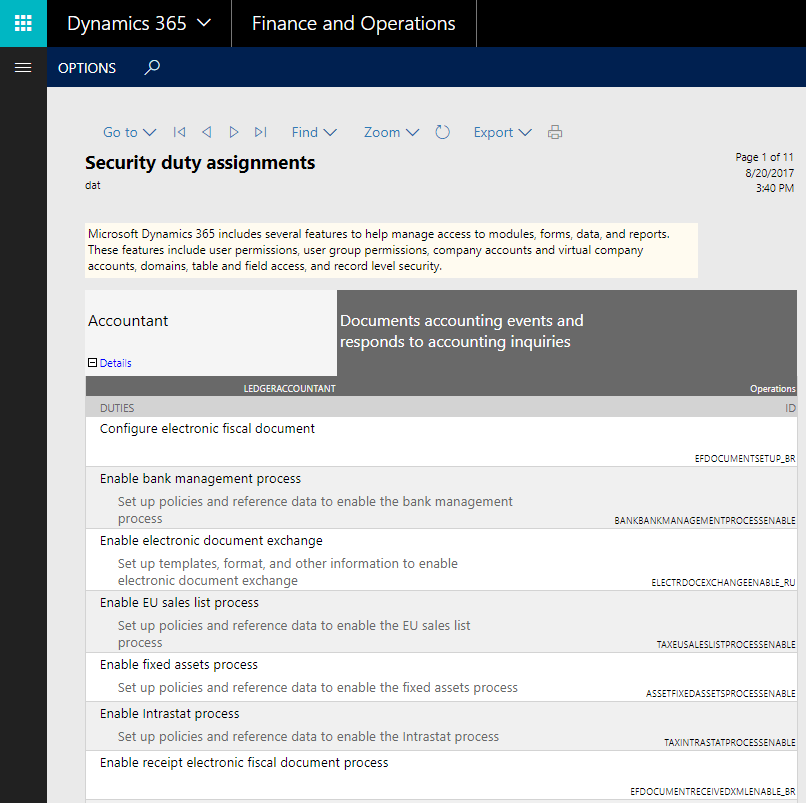The image size is (806, 803).
Task: Click the Operations label in role header
Action: pos(773,389)
